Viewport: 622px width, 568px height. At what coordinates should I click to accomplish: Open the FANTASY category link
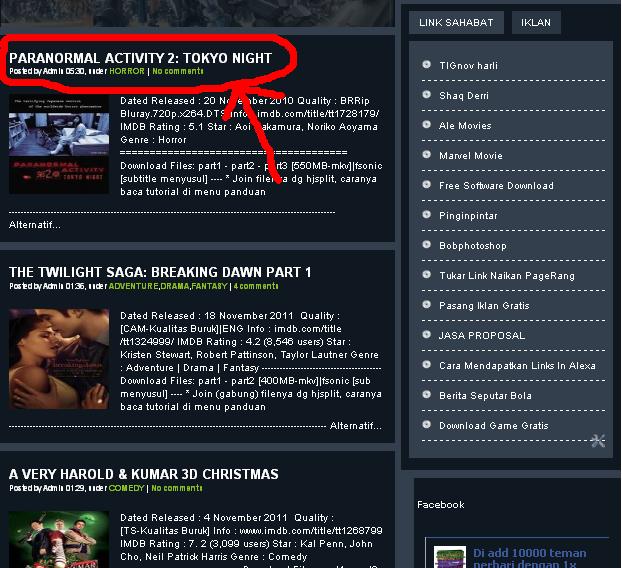tap(209, 286)
